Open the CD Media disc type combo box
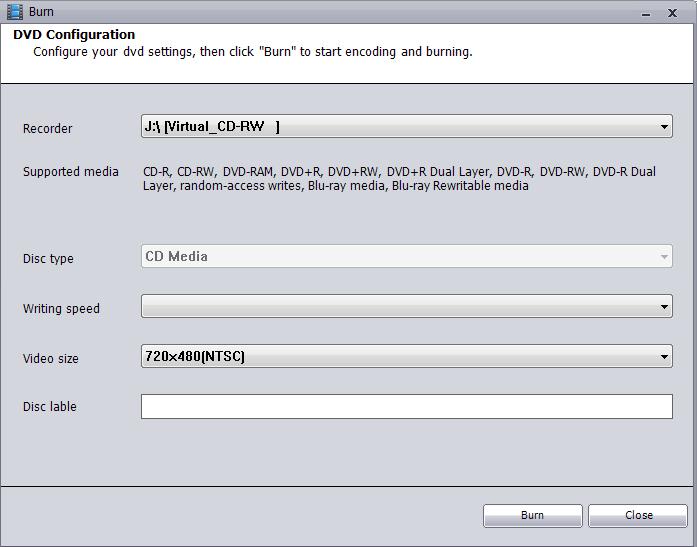The height and width of the screenshot is (547, 697). point(407,256)
